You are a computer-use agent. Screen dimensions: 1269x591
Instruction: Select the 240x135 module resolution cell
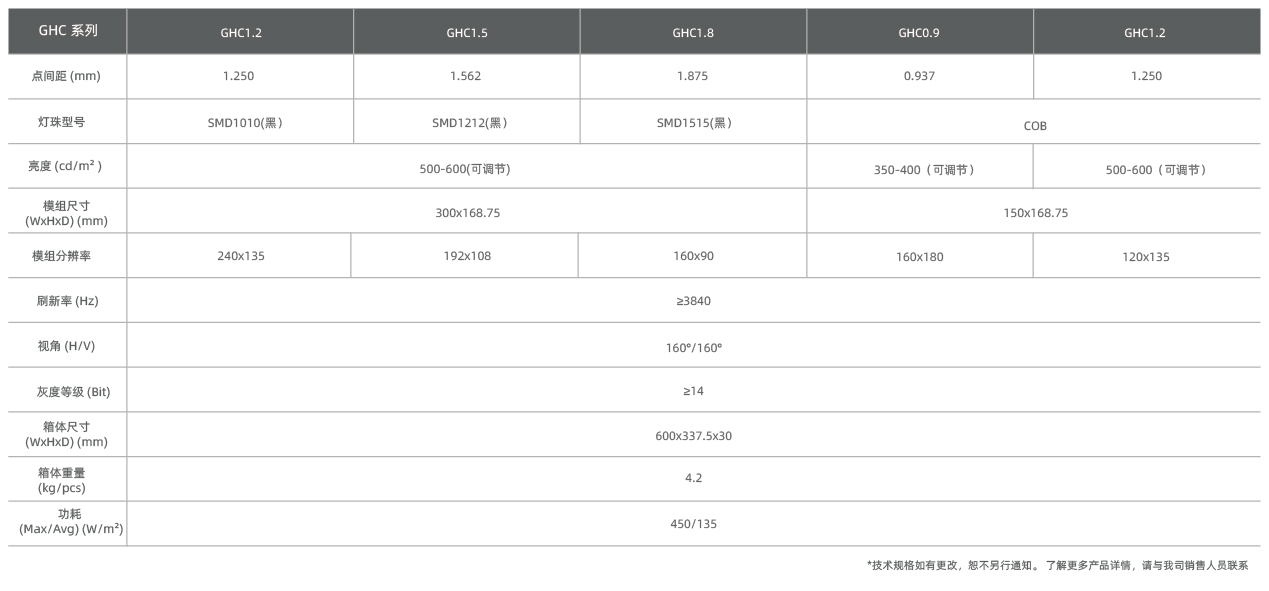point(240,256)
